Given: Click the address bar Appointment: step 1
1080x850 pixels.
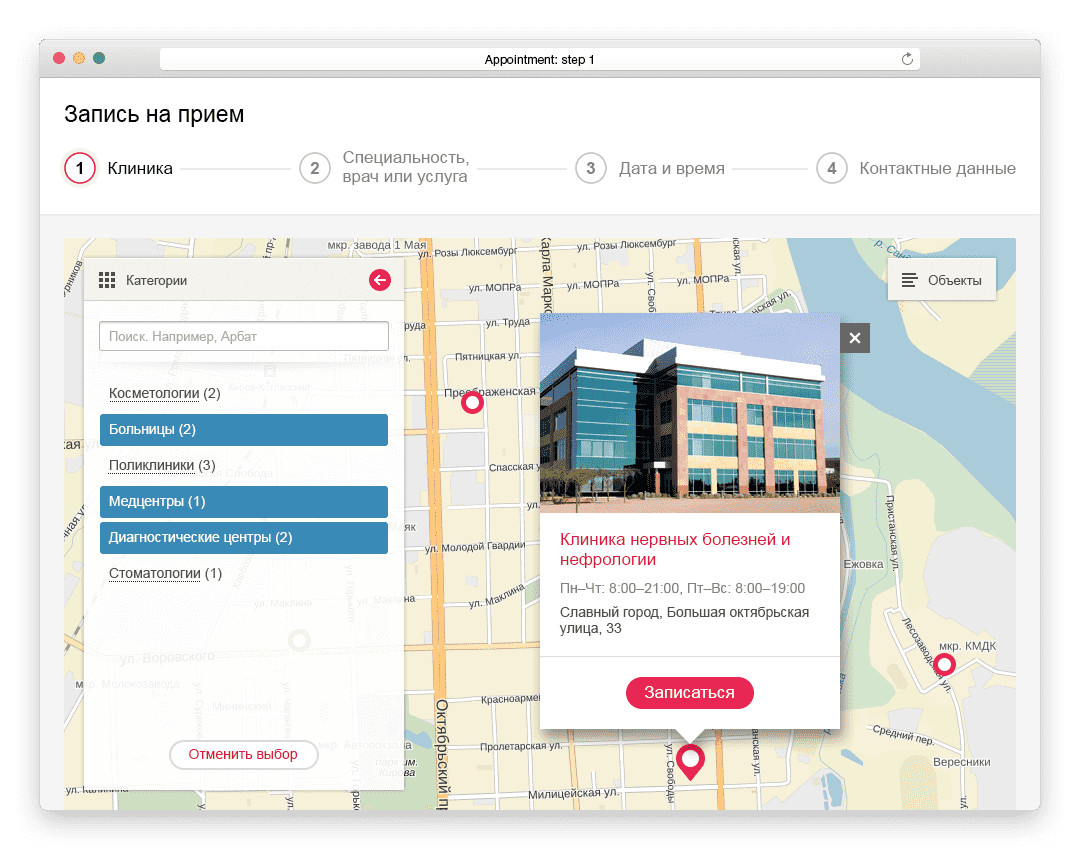Looking at the screenshot, I should point(539,59).
